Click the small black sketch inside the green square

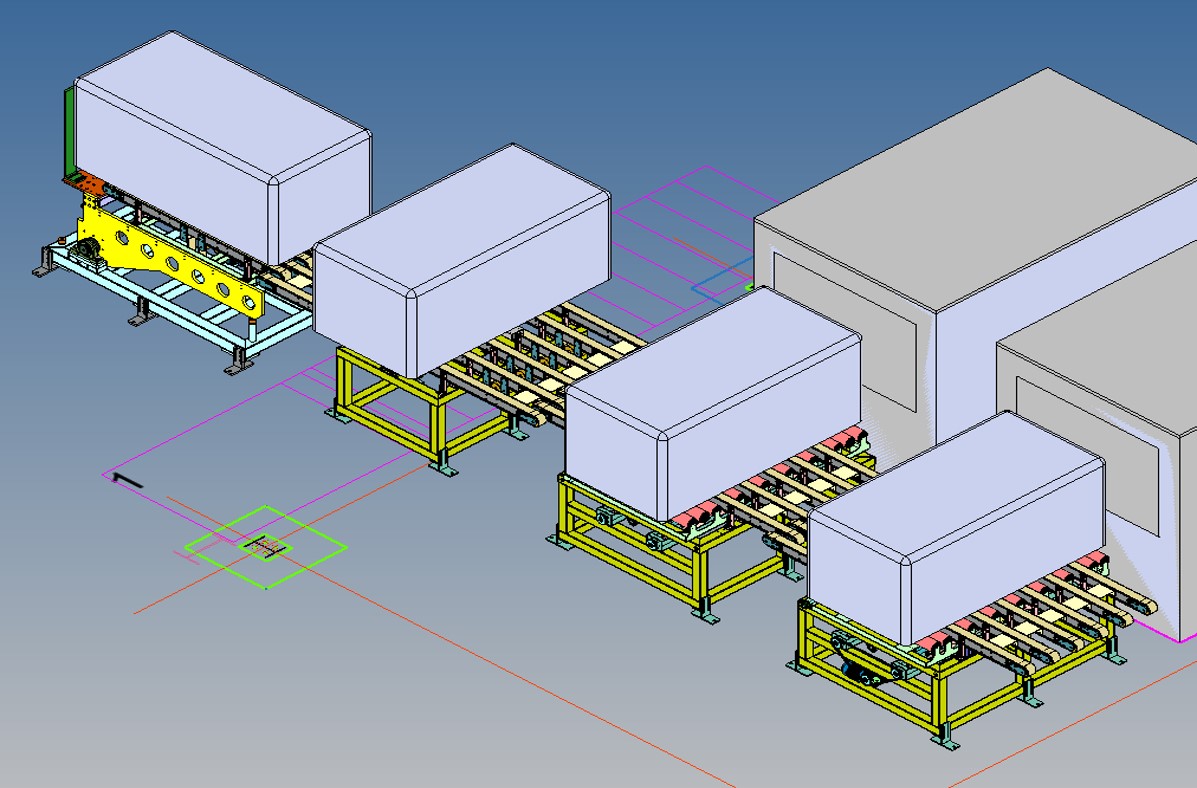pyautogui.click(x=265, y=546)
